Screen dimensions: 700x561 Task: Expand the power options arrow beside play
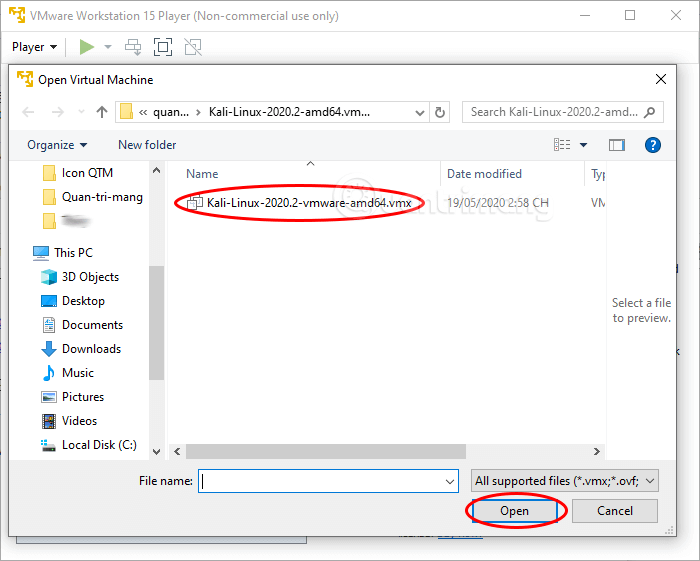point(108,46)
